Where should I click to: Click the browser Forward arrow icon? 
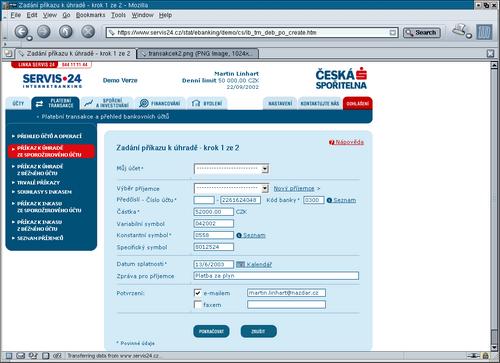click(44, 32)
